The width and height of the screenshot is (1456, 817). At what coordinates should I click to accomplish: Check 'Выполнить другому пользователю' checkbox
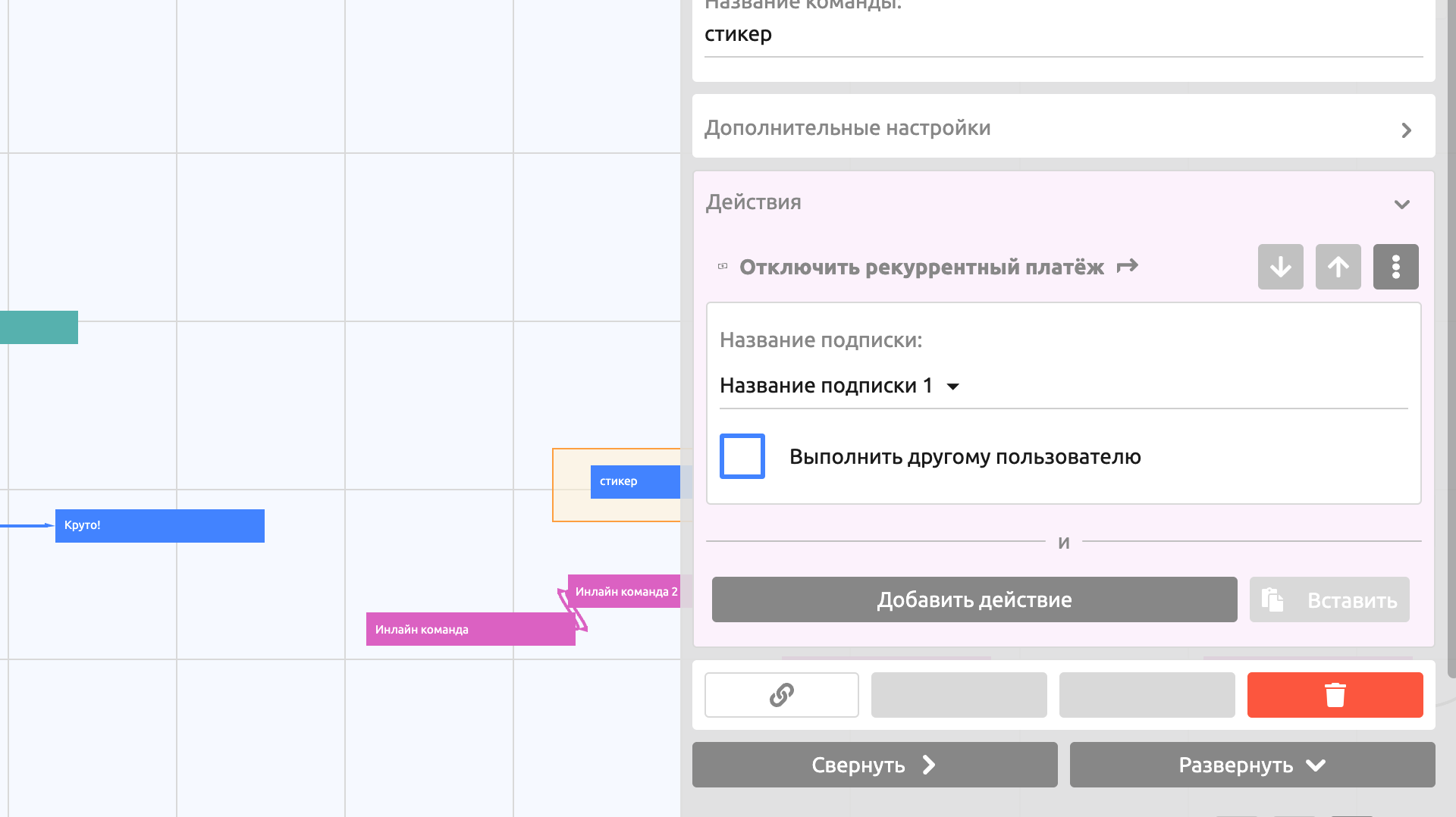click(x=742, y=456)
